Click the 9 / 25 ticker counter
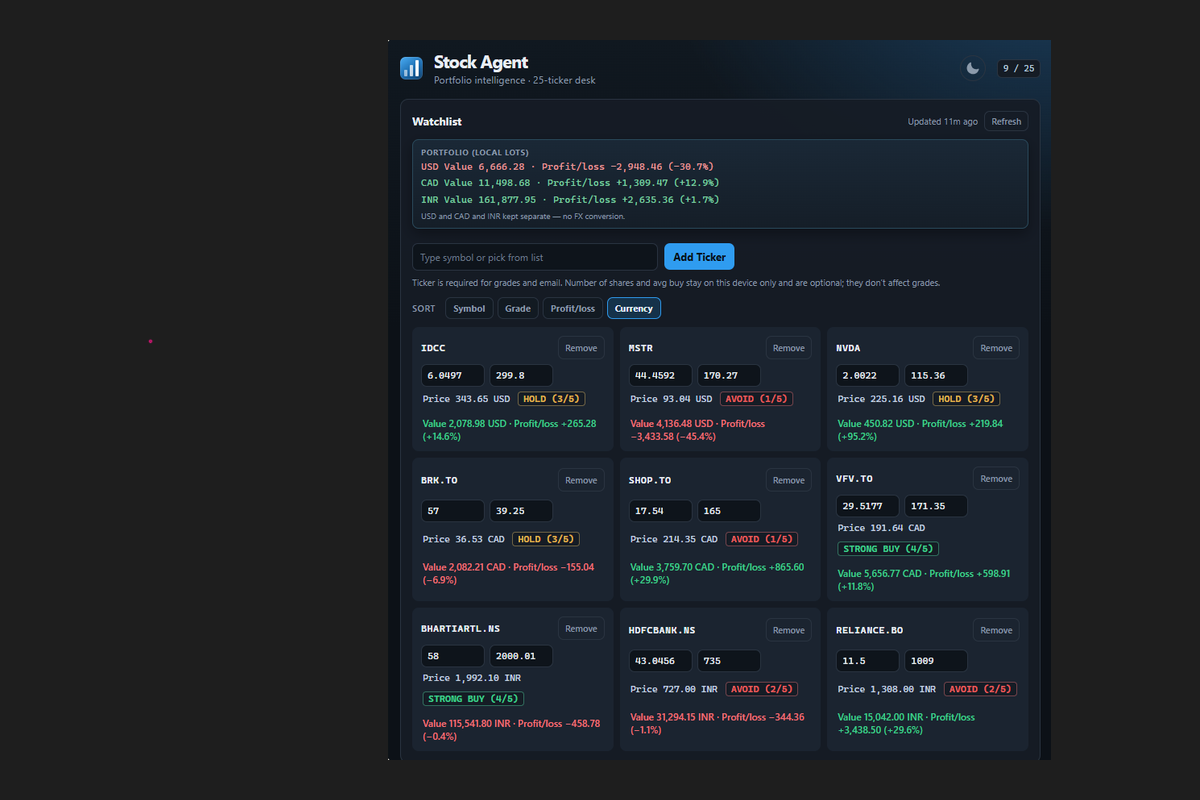This screenshot has height=800, width=1200. [x=1018, y=68]
